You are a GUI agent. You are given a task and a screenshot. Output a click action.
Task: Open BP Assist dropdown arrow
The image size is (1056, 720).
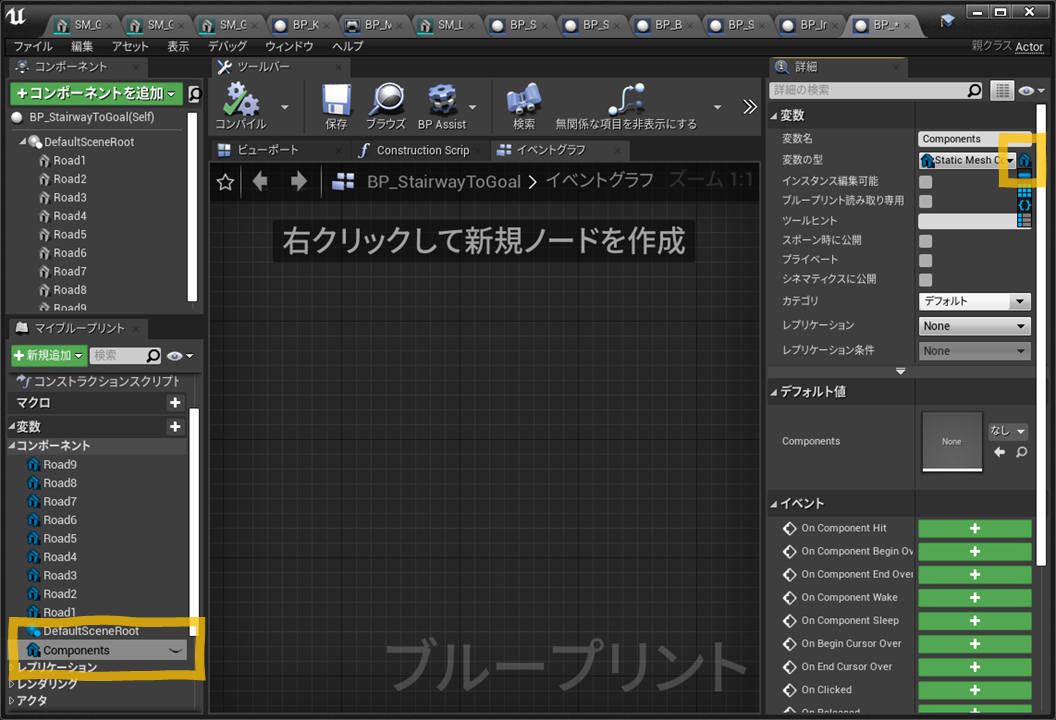tap(473, 107)
